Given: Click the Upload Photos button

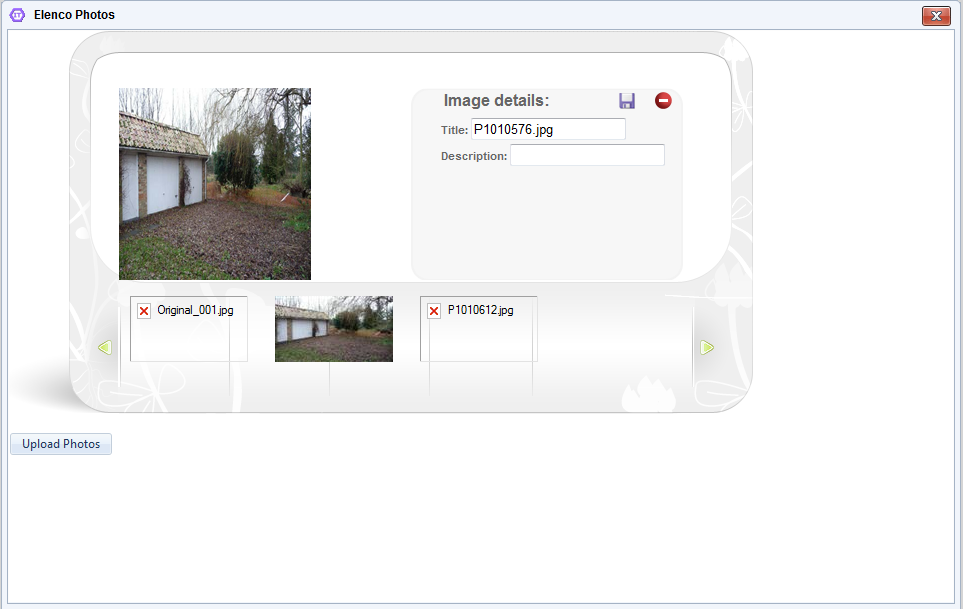Looking at the screenshot, I should [61, 444].
